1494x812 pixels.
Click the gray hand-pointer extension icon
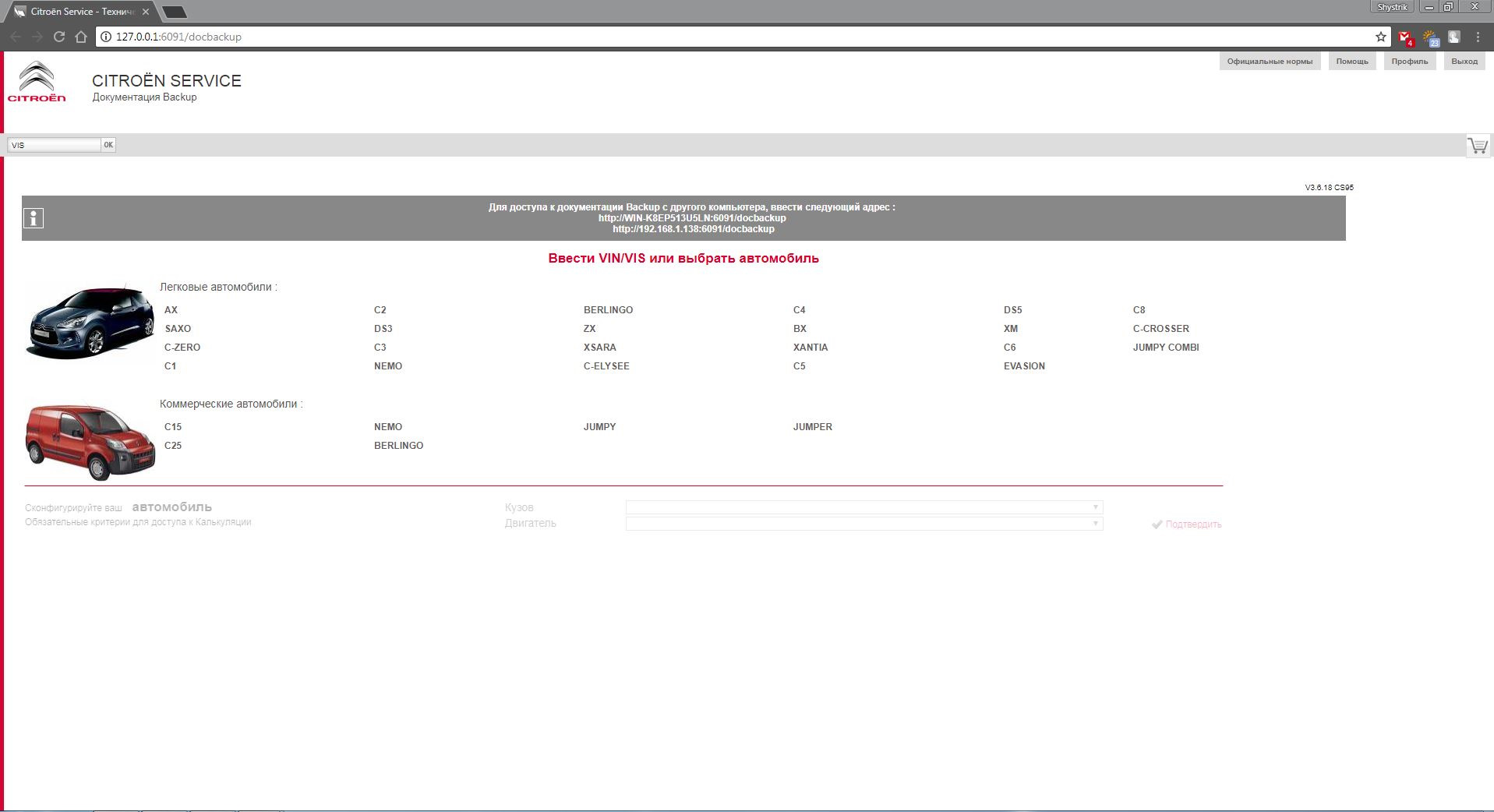(x=1454, y=37)
